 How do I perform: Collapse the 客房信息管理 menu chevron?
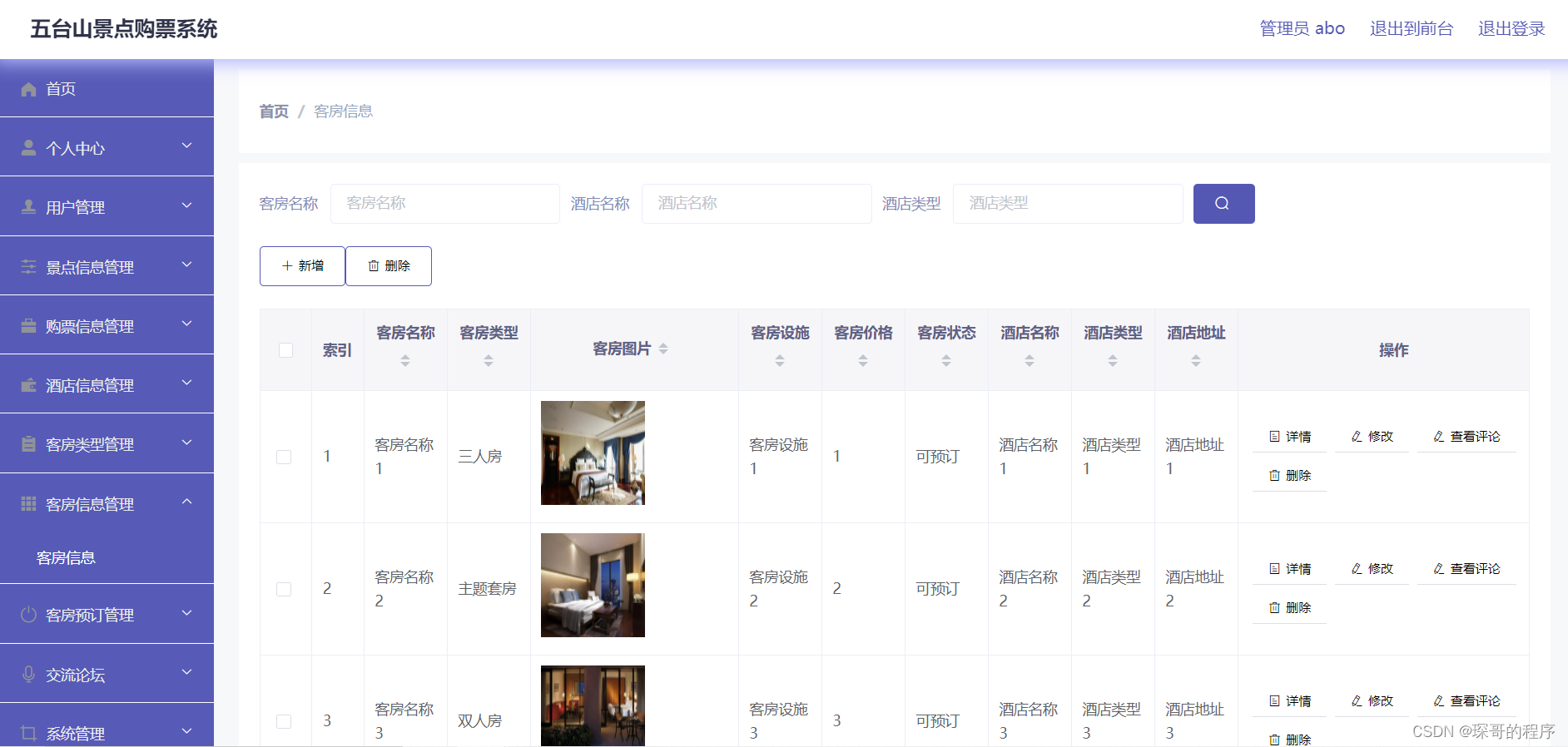click(x=186, y=502)
